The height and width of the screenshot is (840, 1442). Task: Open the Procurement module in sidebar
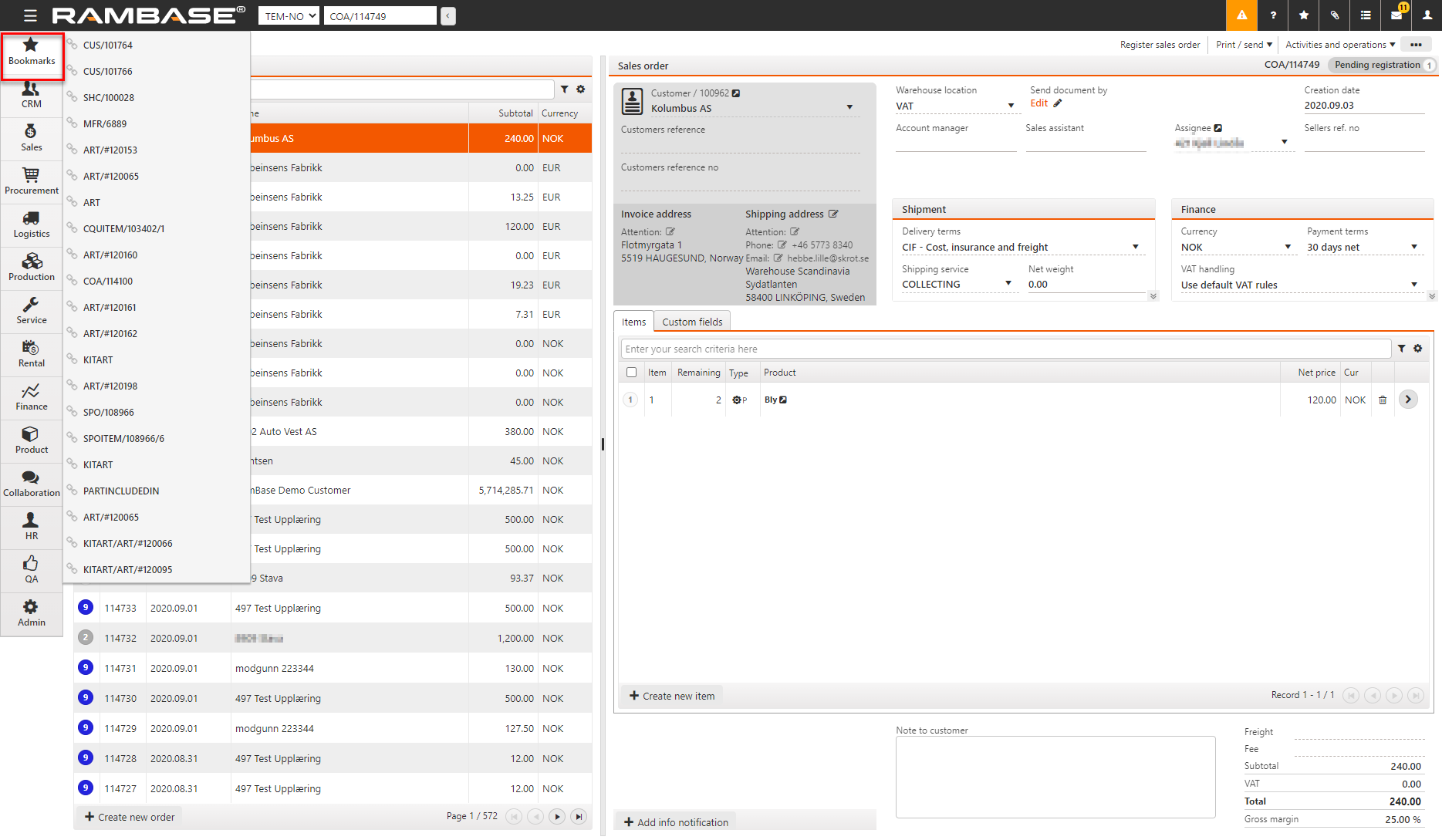click(x=32, y=181)
